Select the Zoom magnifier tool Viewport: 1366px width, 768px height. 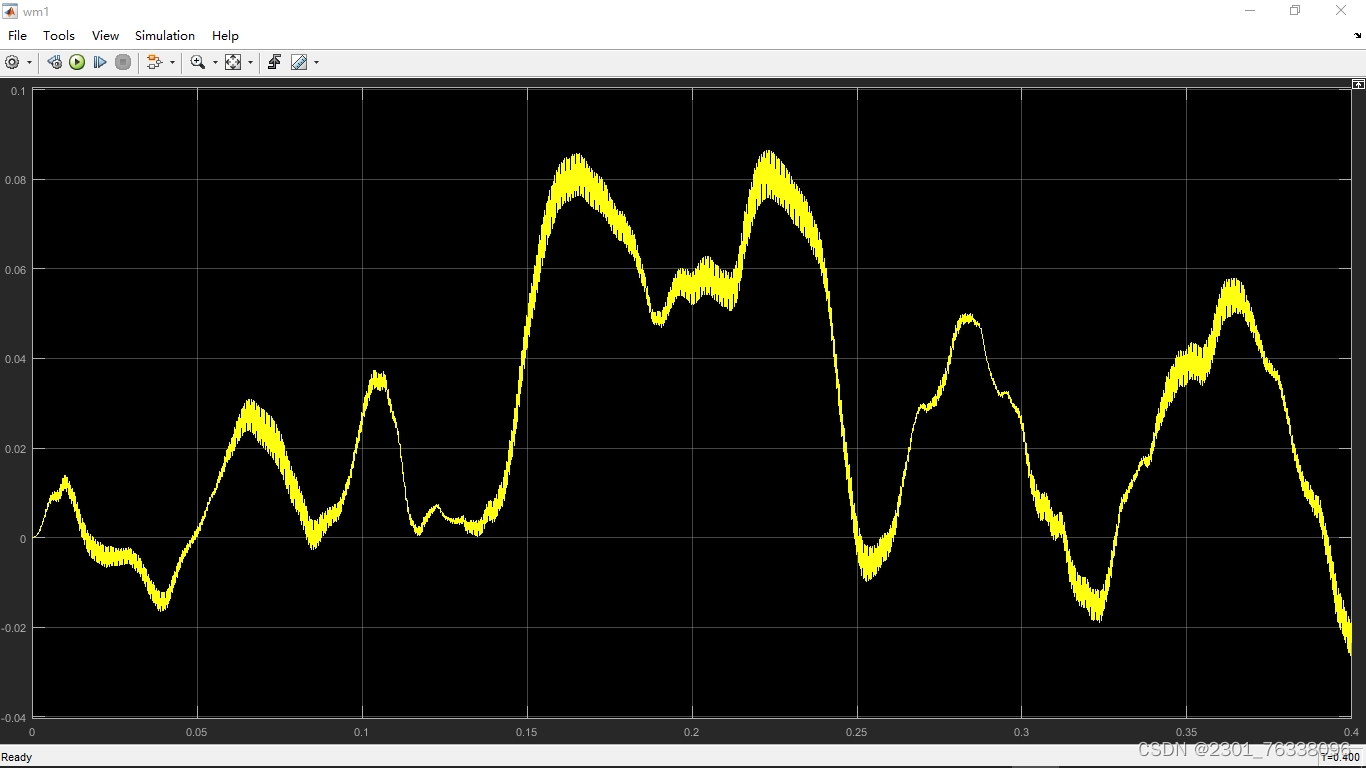[x=197, y=62]
